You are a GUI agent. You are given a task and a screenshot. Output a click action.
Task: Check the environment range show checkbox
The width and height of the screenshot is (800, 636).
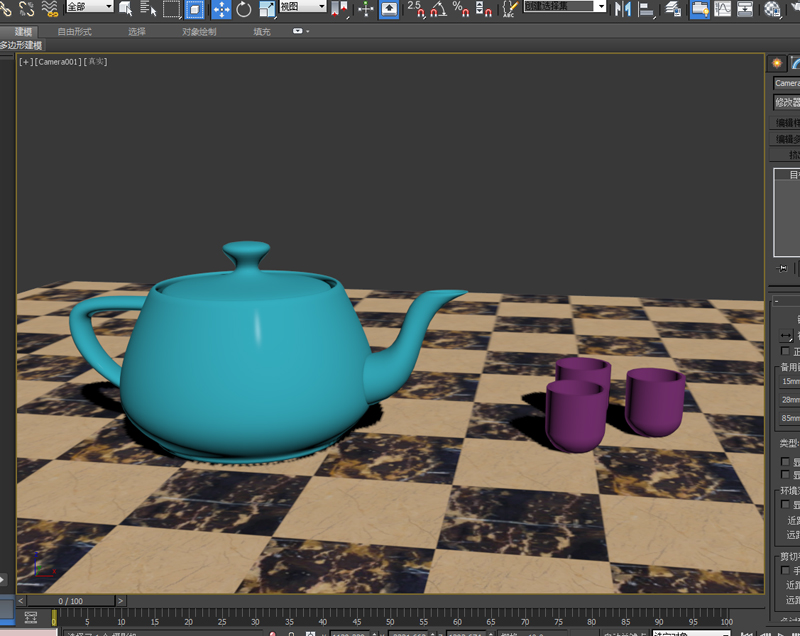(785, 505)
